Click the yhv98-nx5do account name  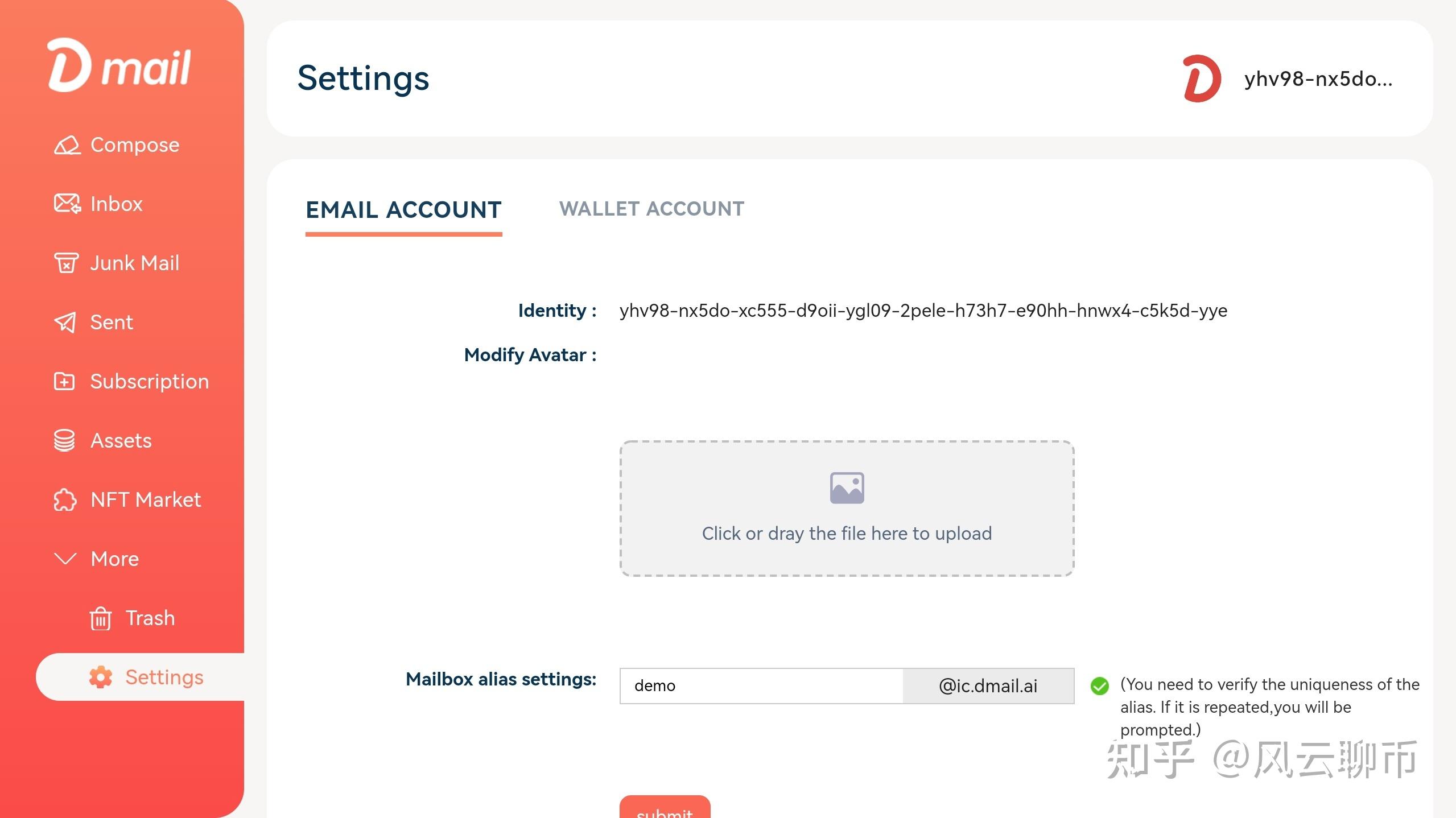point(1318,79)
